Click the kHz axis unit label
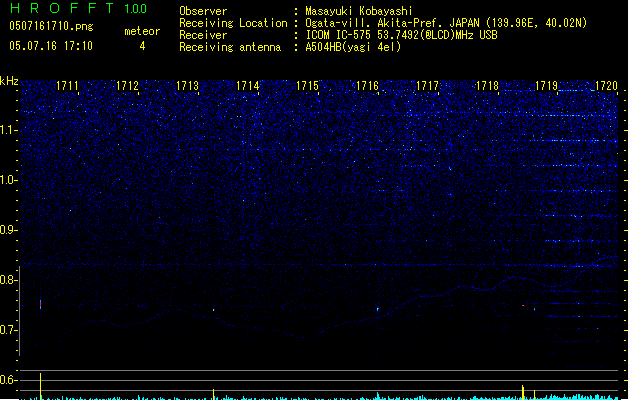This screenshot has width=629, height=400. [x=9, y=81]
